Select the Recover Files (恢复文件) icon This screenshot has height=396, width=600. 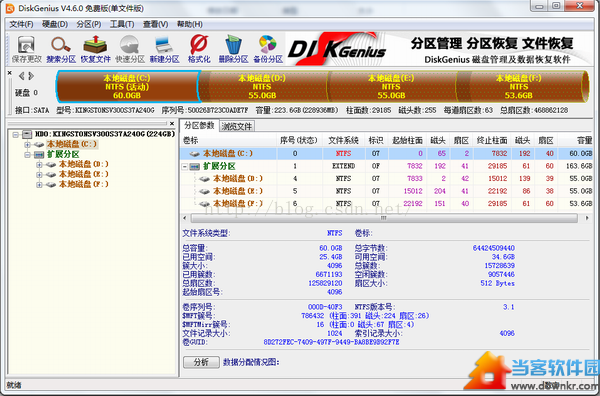tap(95, 49)
